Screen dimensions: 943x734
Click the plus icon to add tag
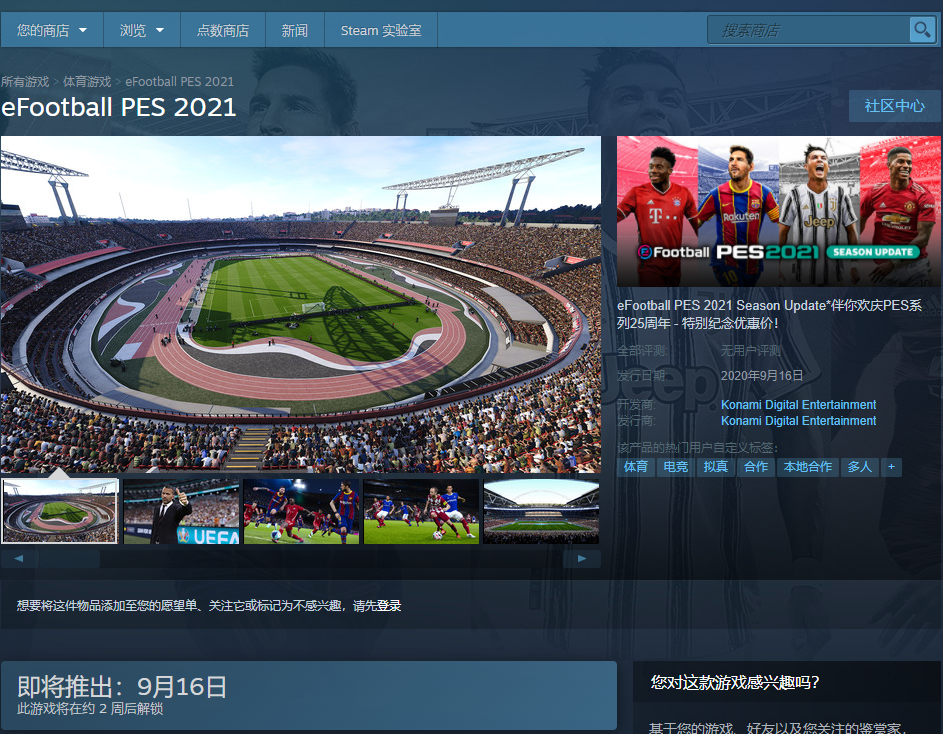(890, 467)
